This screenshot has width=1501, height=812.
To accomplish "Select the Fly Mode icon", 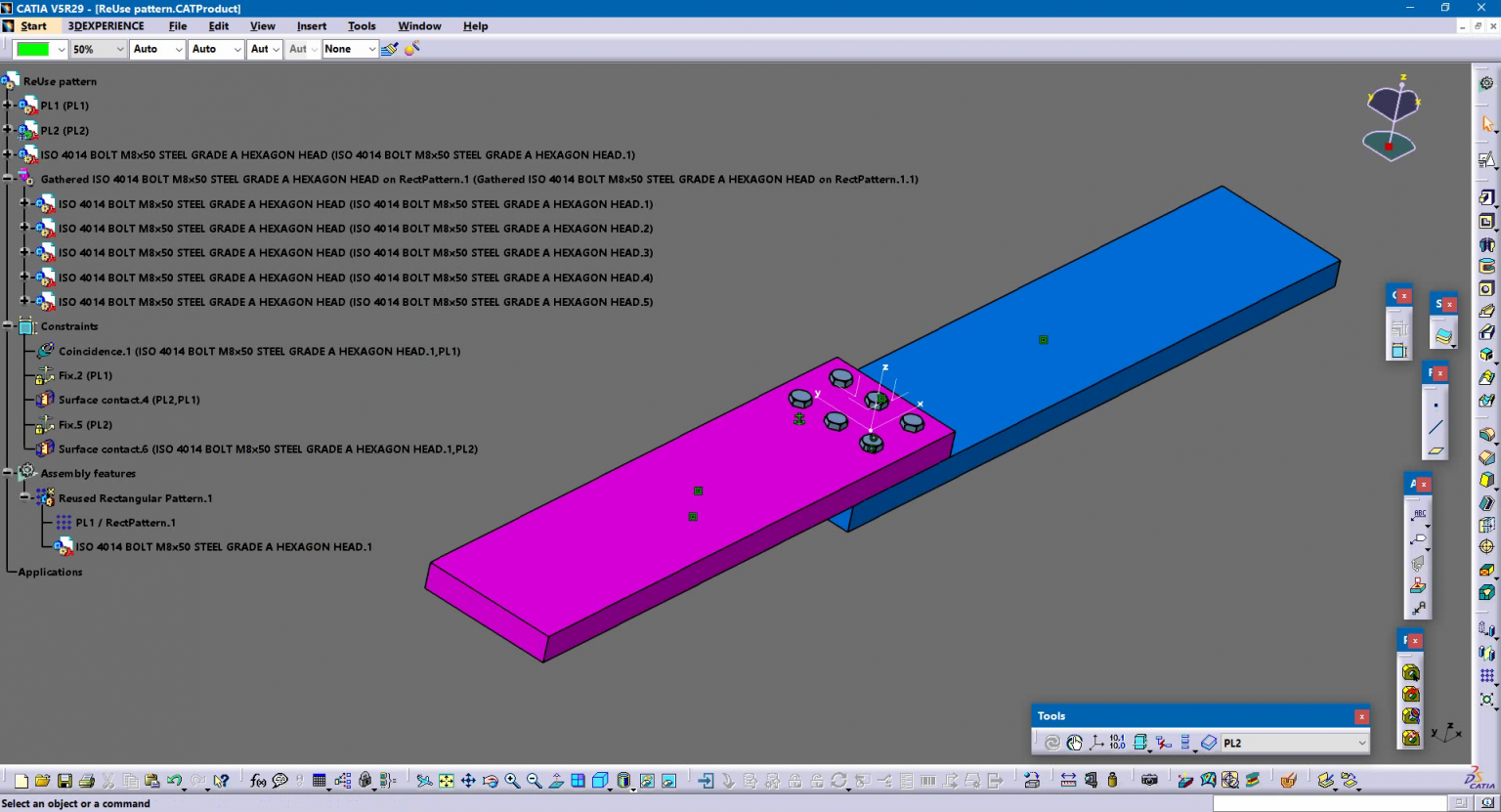I will [424, 781].
